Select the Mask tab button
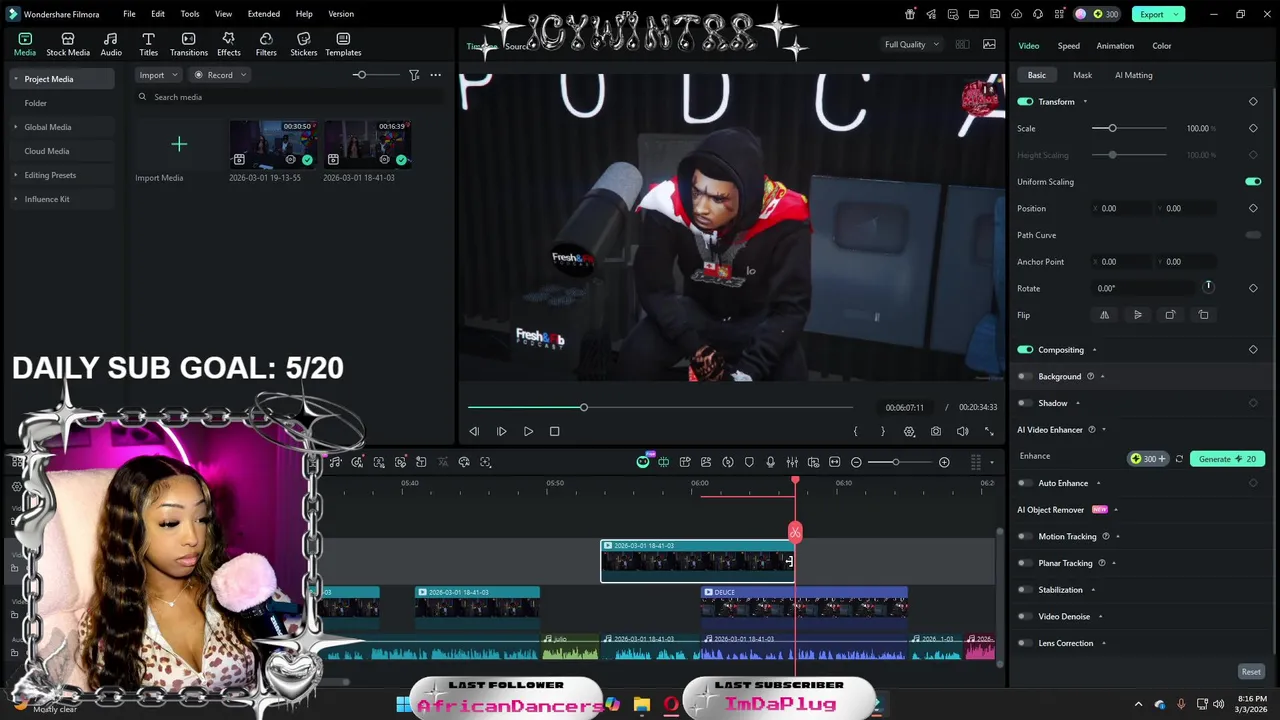The width and height of the screenshot is (1280, 720). (x=1082, y=75)
